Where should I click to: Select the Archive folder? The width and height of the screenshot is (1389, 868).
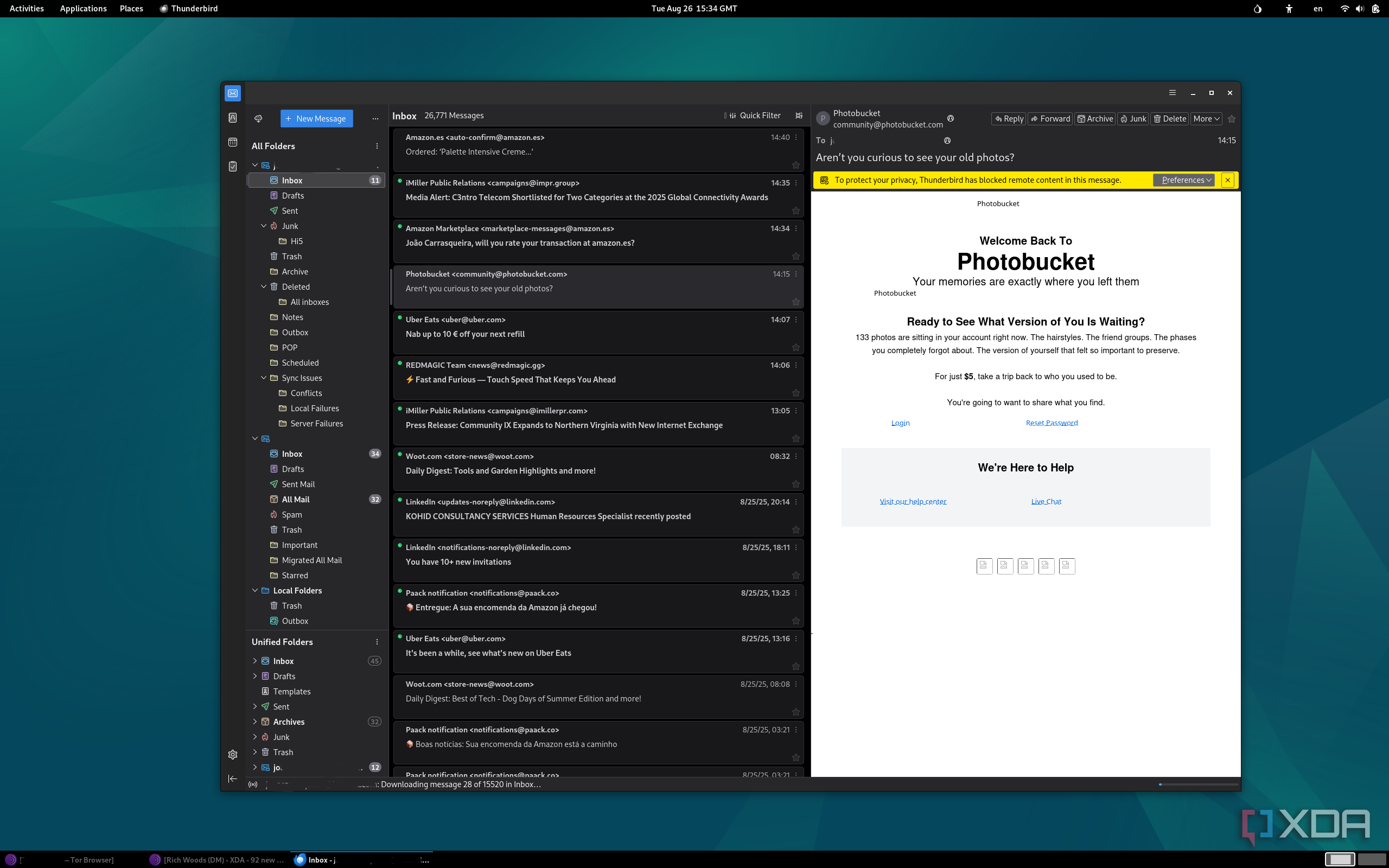tap(317, 272)
